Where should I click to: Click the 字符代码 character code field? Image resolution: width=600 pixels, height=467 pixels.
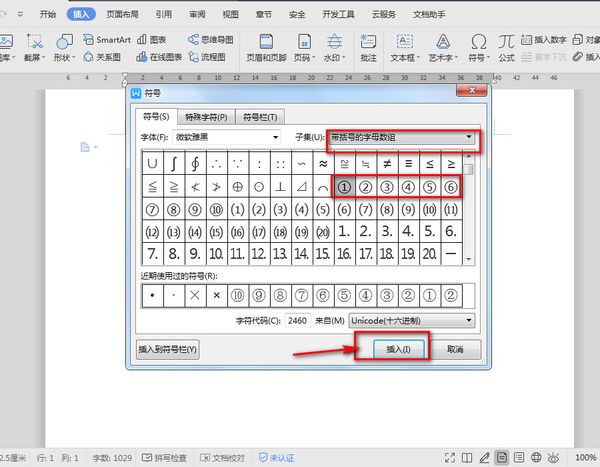coord(299,320)
